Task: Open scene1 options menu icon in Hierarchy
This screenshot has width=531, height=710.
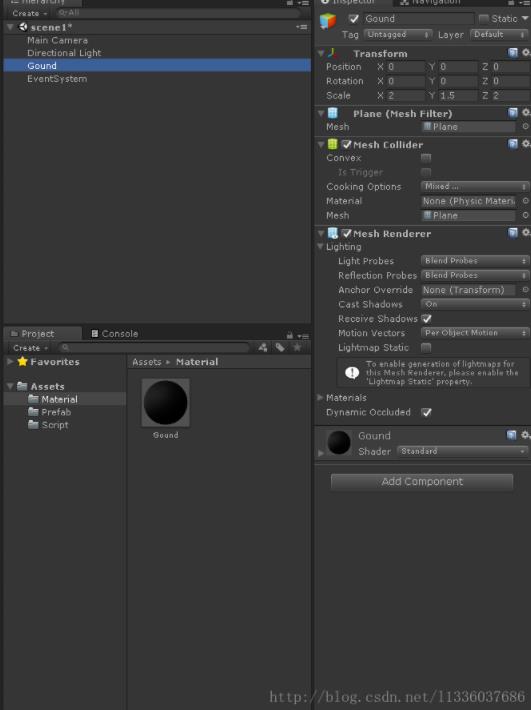Action: 301,27
